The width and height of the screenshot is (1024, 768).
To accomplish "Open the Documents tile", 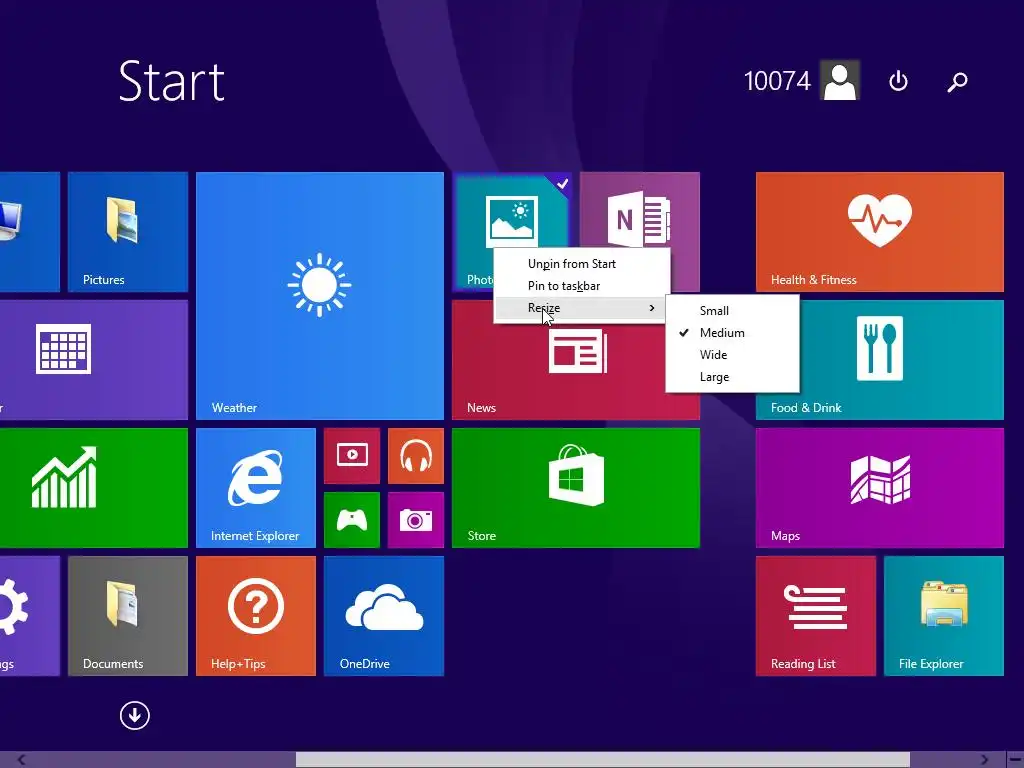I will click(128, 616).
